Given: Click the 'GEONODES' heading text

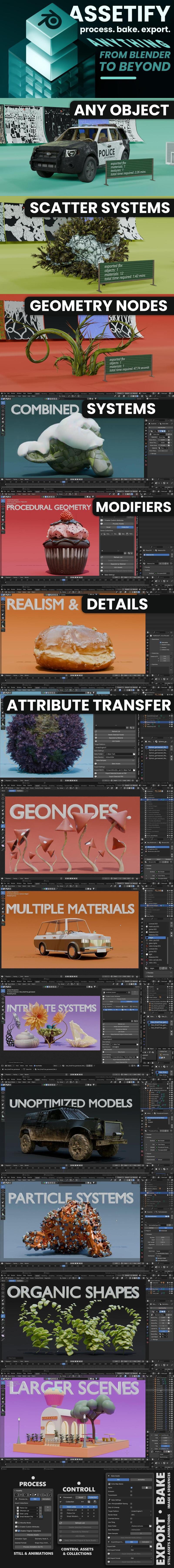Looking at the screenshot, I should 64,811.
